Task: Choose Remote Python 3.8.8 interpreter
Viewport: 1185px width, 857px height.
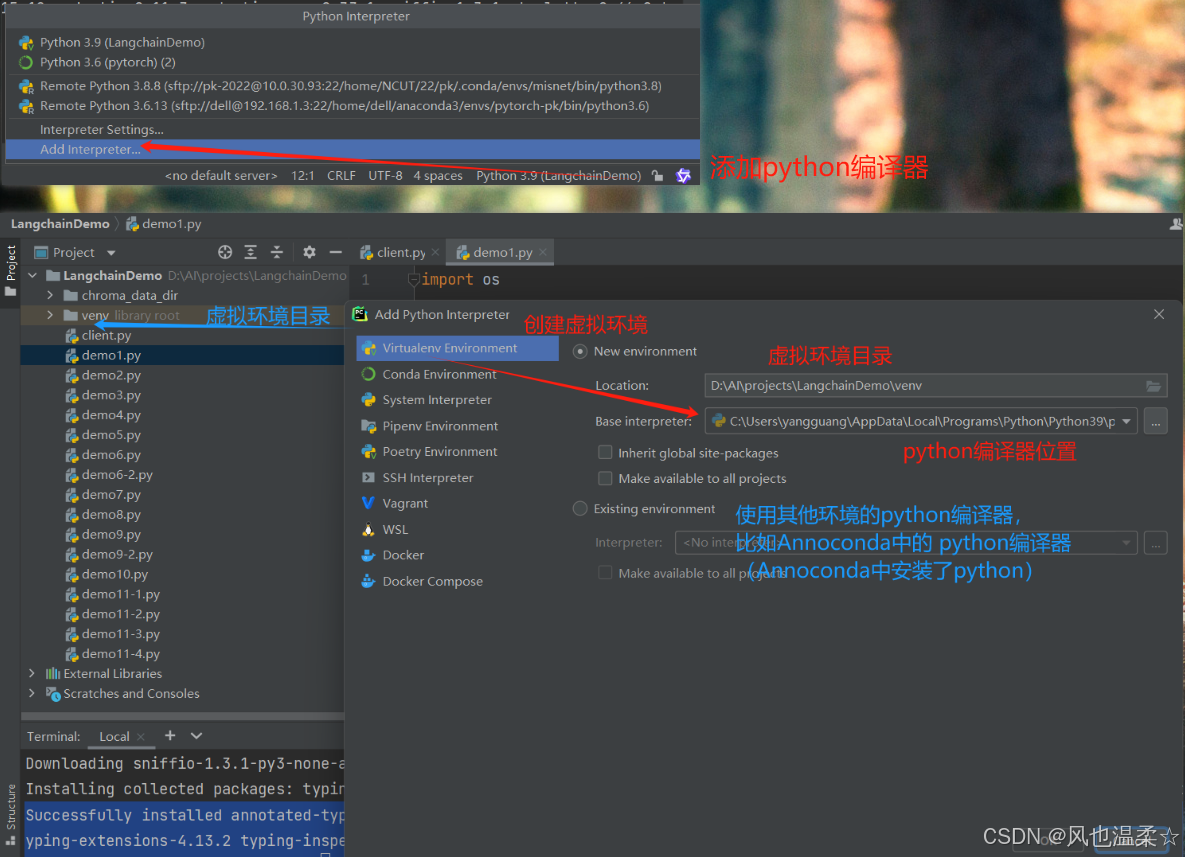Action: pyautogui.click(x=352, y=86)
